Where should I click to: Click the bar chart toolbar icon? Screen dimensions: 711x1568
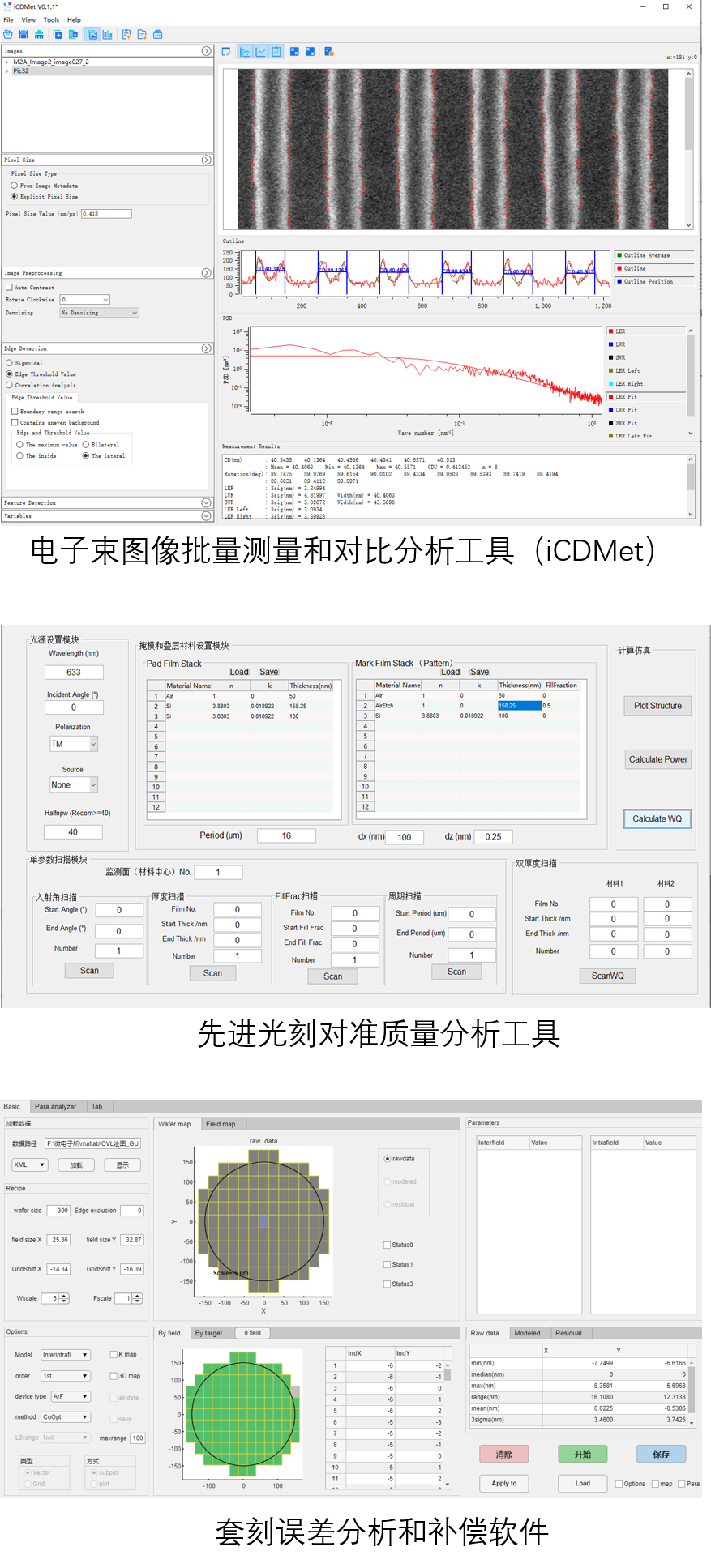tap(107, 34)
